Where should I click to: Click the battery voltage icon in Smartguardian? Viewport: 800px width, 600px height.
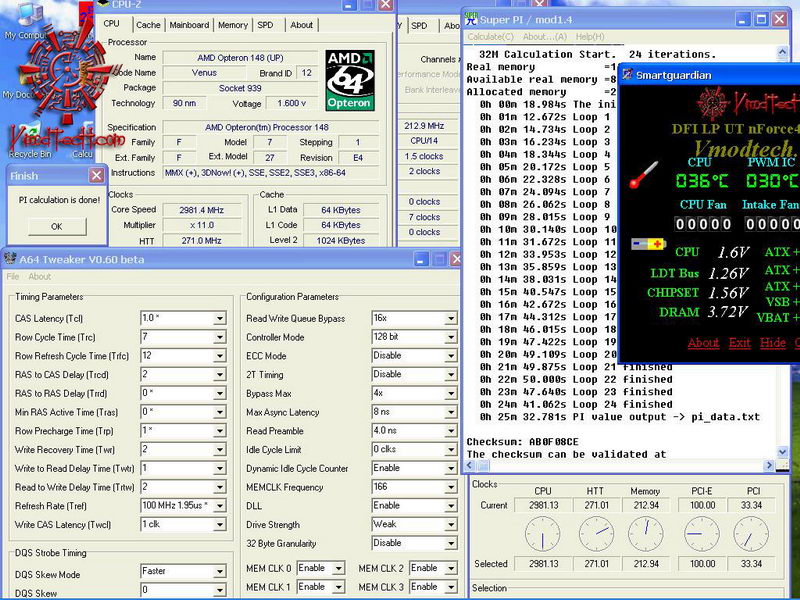[647, 243]
